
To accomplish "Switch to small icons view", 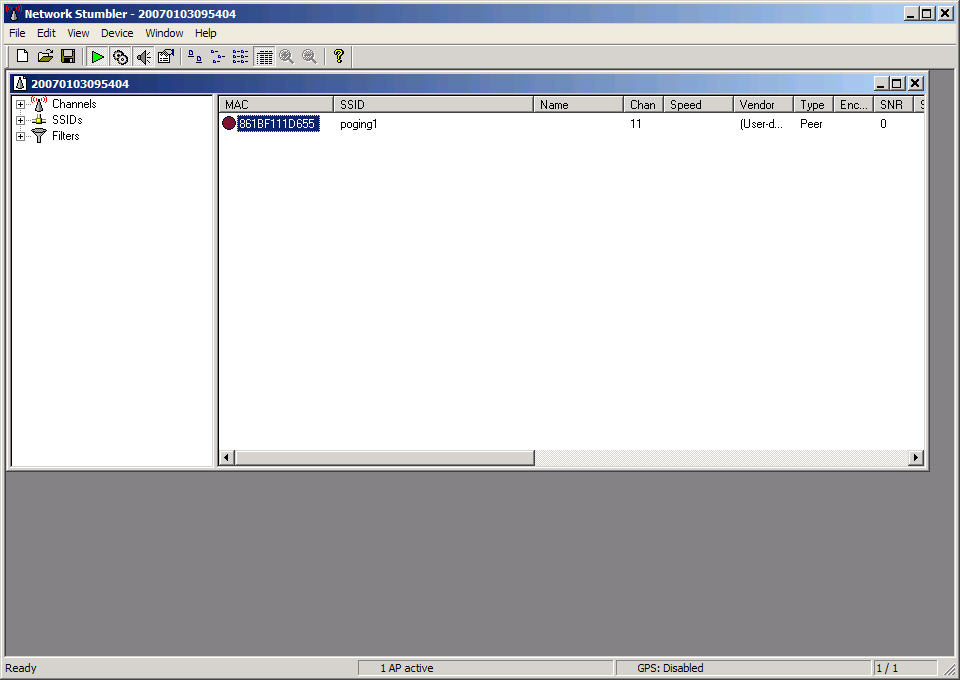I will point(217,57).
